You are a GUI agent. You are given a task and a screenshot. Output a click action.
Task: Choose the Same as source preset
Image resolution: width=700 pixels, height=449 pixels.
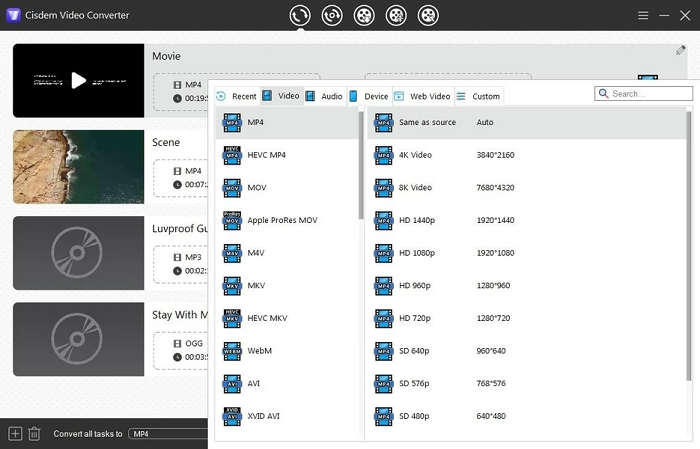pyautogui.click(x=526, y=122)
